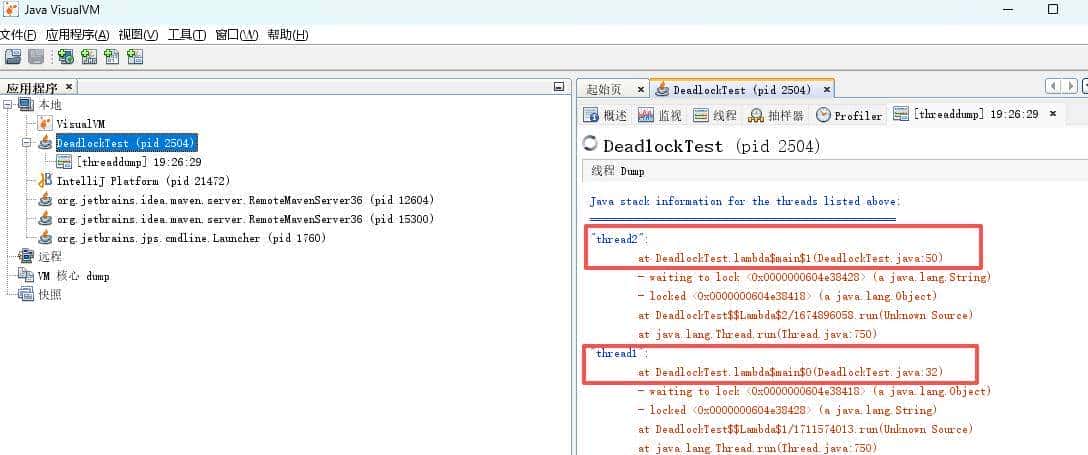This screenshot has width=1088, height=455.
Task: Switch to the 抽样器 (Sampler) tab
Action: 776,116
